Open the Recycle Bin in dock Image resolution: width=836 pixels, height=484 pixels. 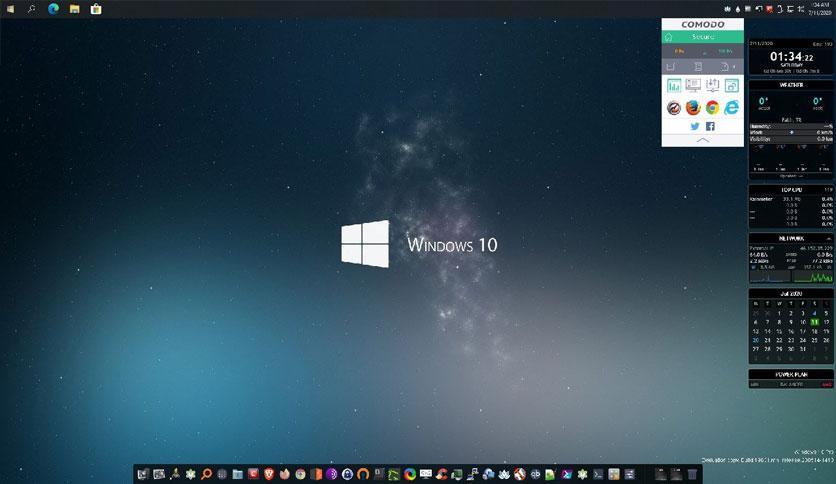[692, 474]
